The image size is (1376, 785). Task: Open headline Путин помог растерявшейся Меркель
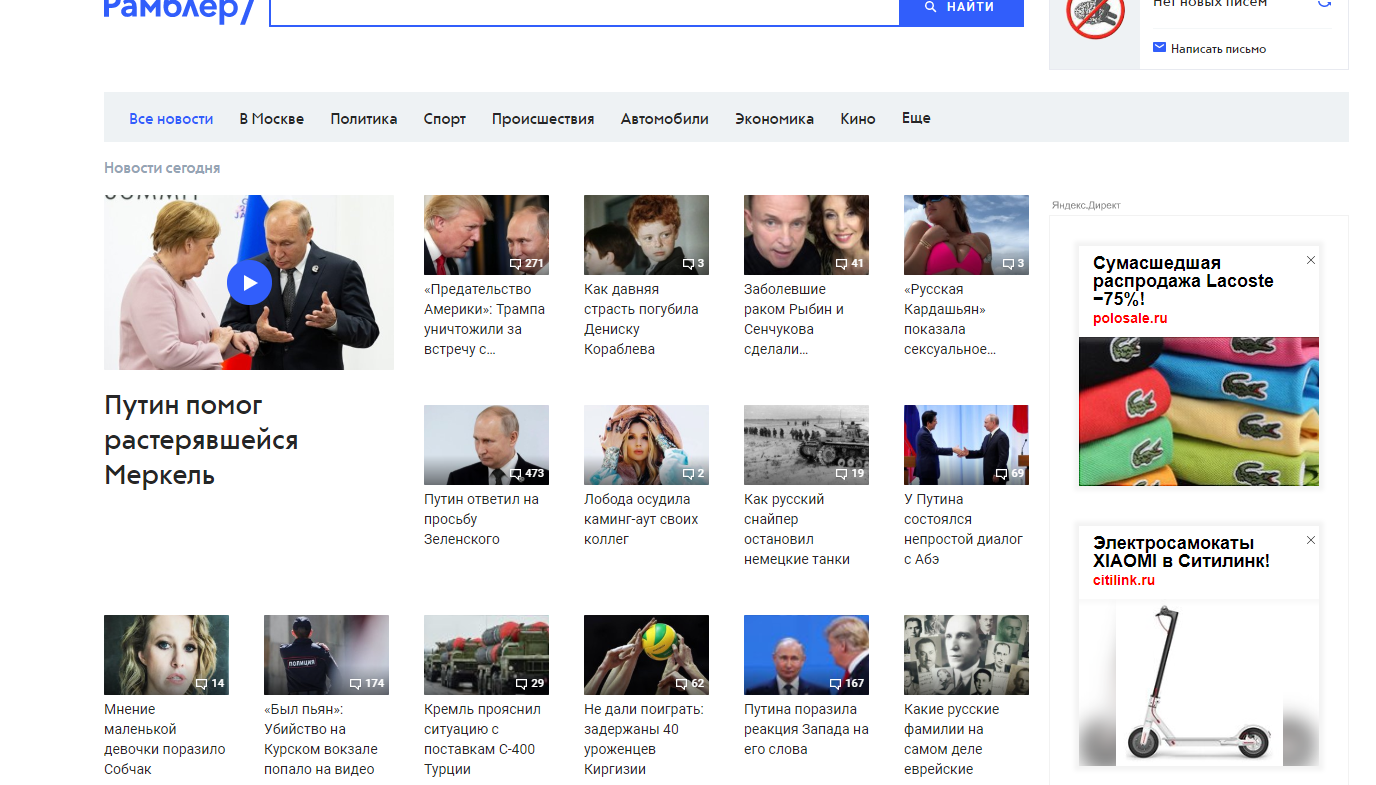click(201, 440)
